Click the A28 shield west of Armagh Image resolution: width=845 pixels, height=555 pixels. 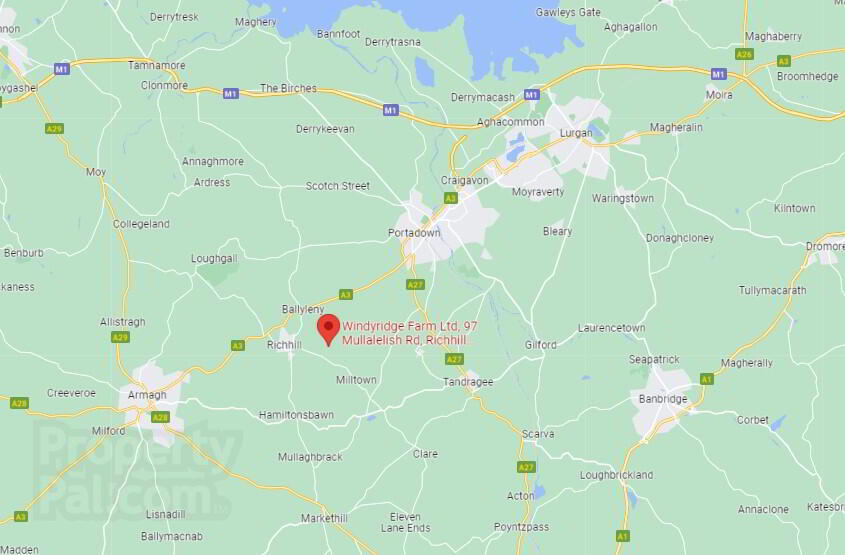[x=19, y=404]
